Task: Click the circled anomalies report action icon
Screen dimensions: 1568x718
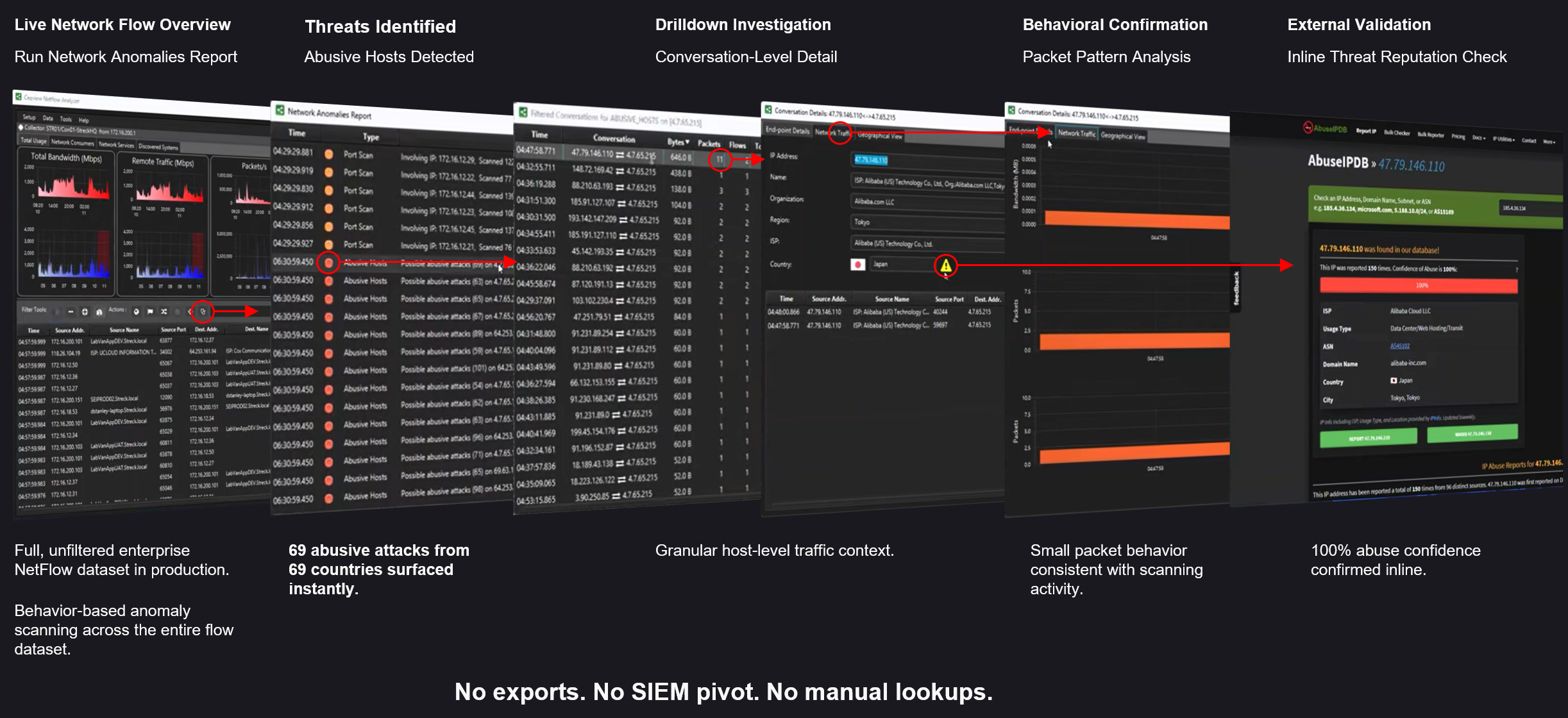Action: pos(202,312)
